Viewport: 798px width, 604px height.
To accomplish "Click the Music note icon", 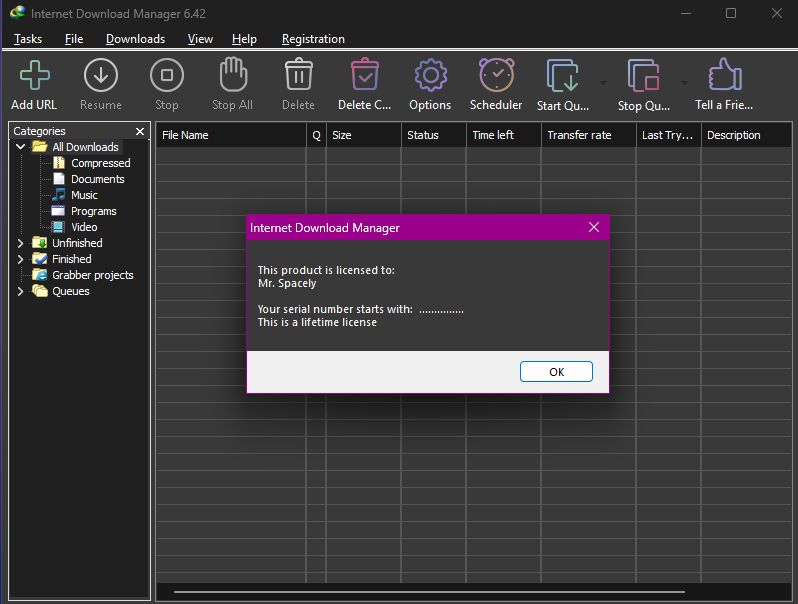I will point(59,195).
